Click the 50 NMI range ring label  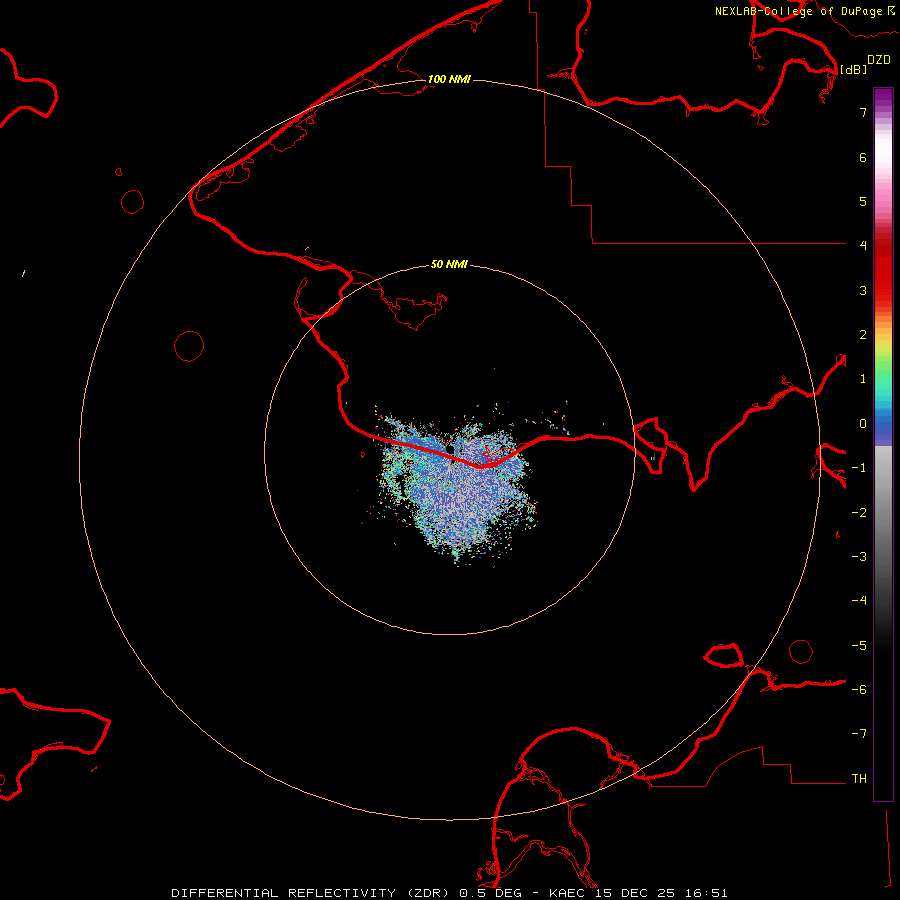[x=449, y=264]
